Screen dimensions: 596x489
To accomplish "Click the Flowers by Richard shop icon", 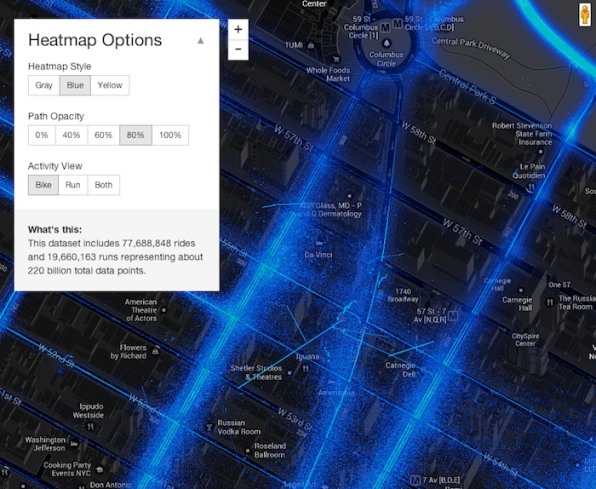I will pyautogui.click(x=155, y=351).
